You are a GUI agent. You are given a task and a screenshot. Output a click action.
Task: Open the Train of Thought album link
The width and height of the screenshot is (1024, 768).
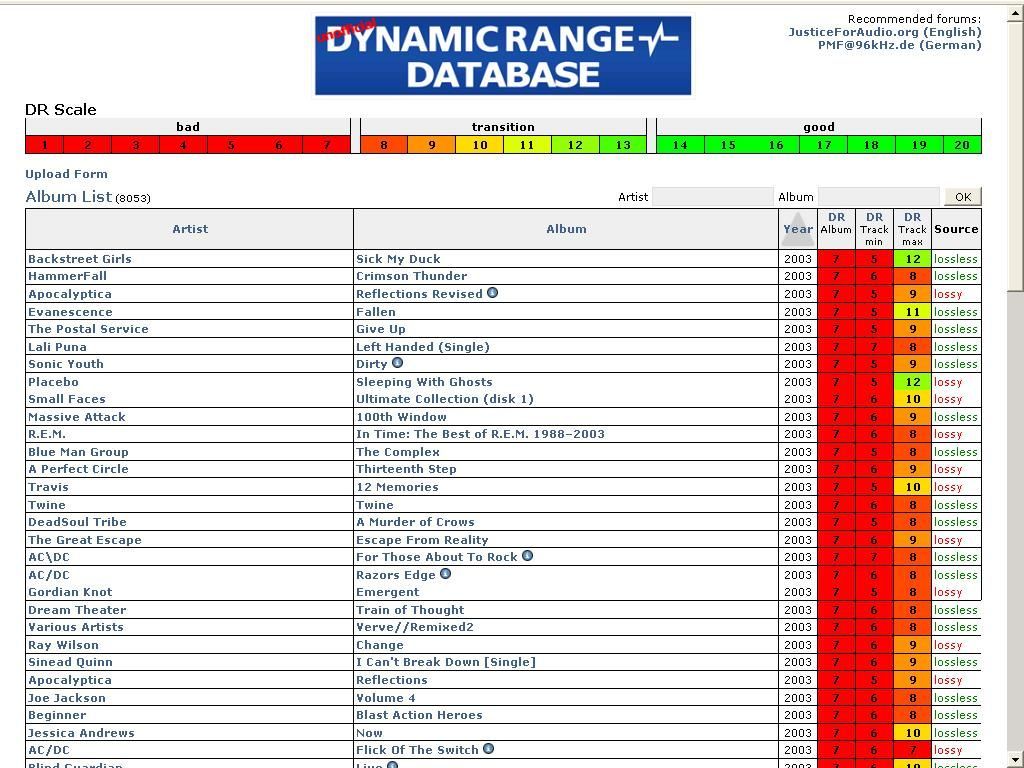click(410, 610)
